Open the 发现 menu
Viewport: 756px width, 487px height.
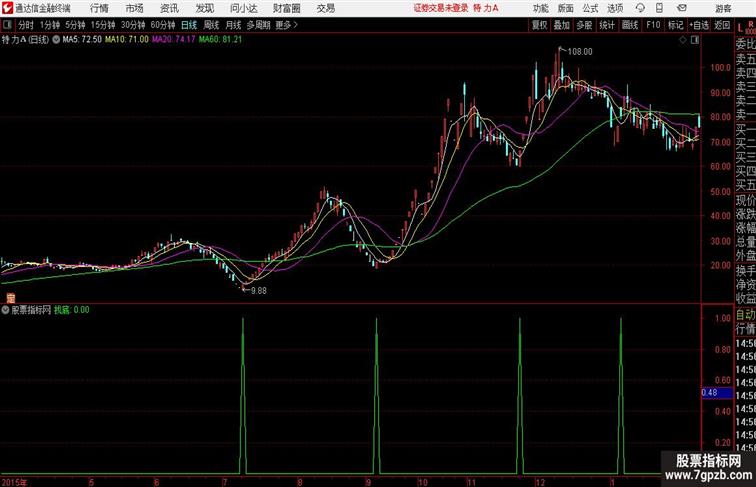[x=204, y=8]
